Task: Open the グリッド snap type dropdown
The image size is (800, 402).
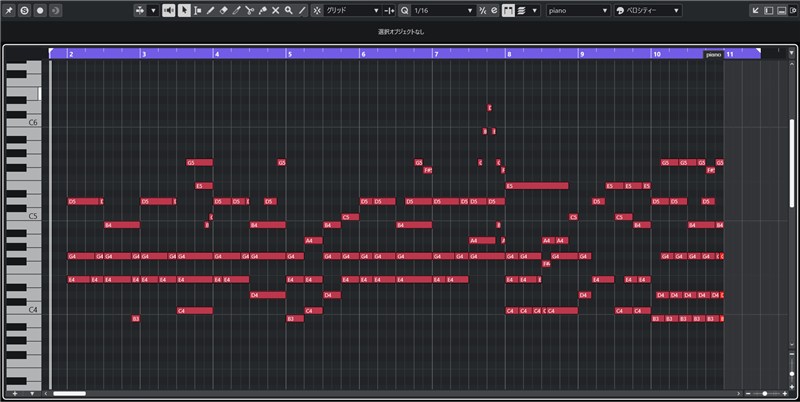Action: click(x=353, y=10)
